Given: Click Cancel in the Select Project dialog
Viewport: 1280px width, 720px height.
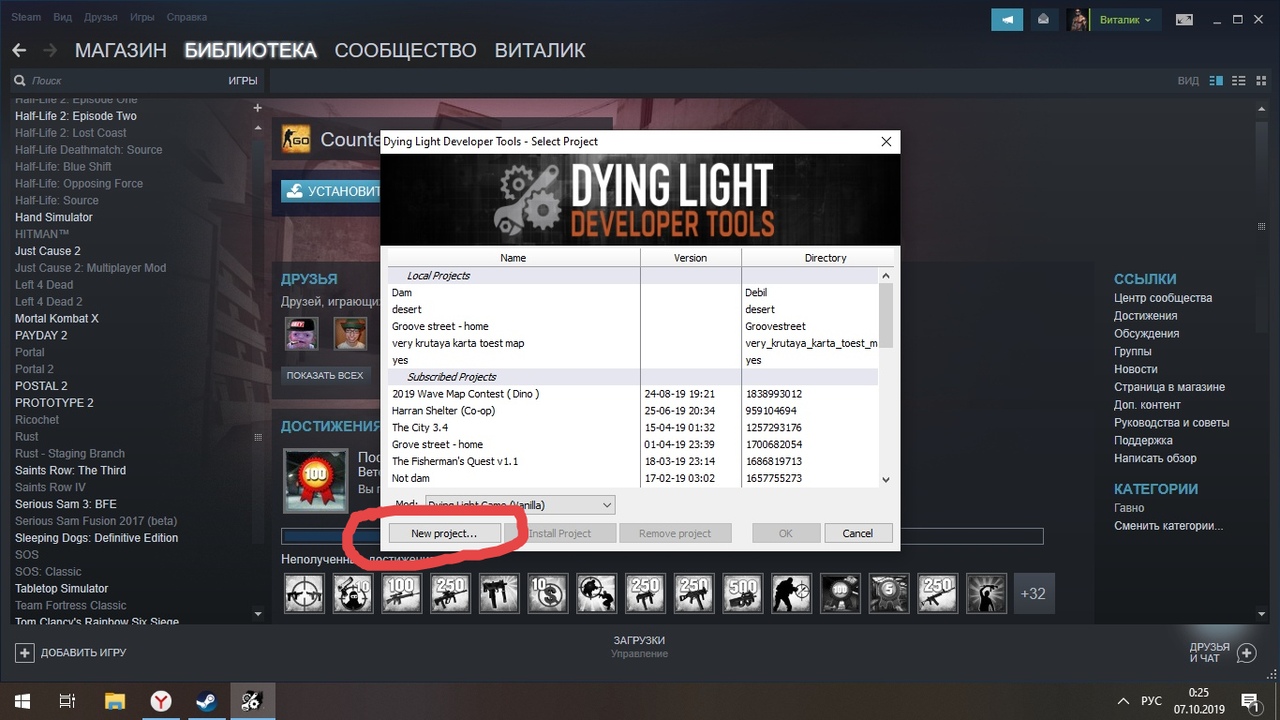Looking at the screenshot, I should tap(857, 533).
